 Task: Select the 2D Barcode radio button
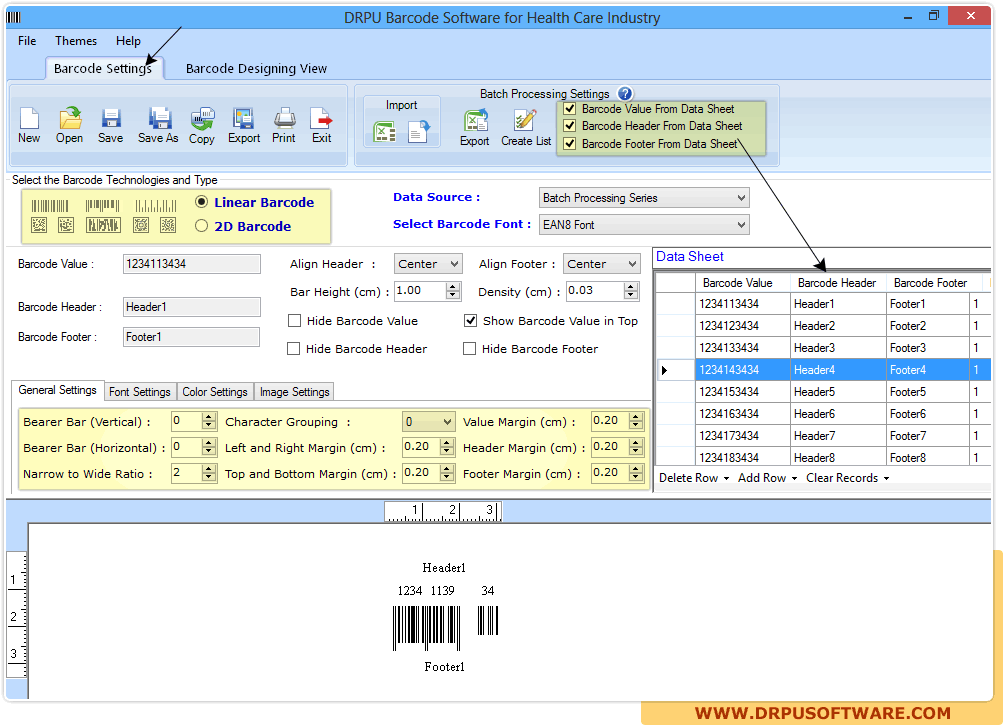click(202, 226)
